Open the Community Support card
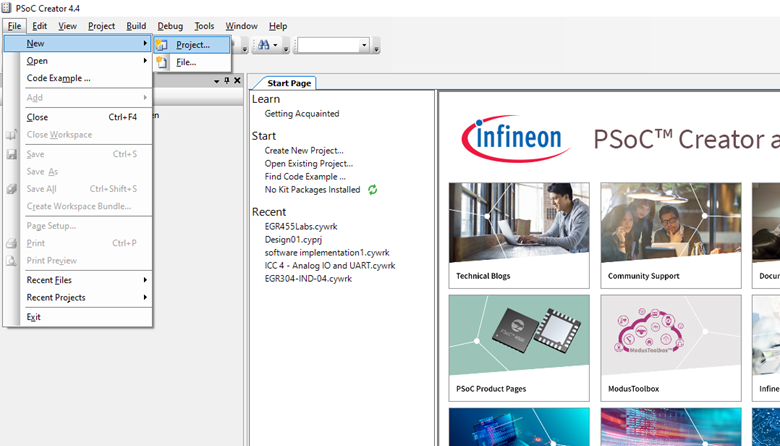Viewport: 780px width, 446px height. click(671, 235)
